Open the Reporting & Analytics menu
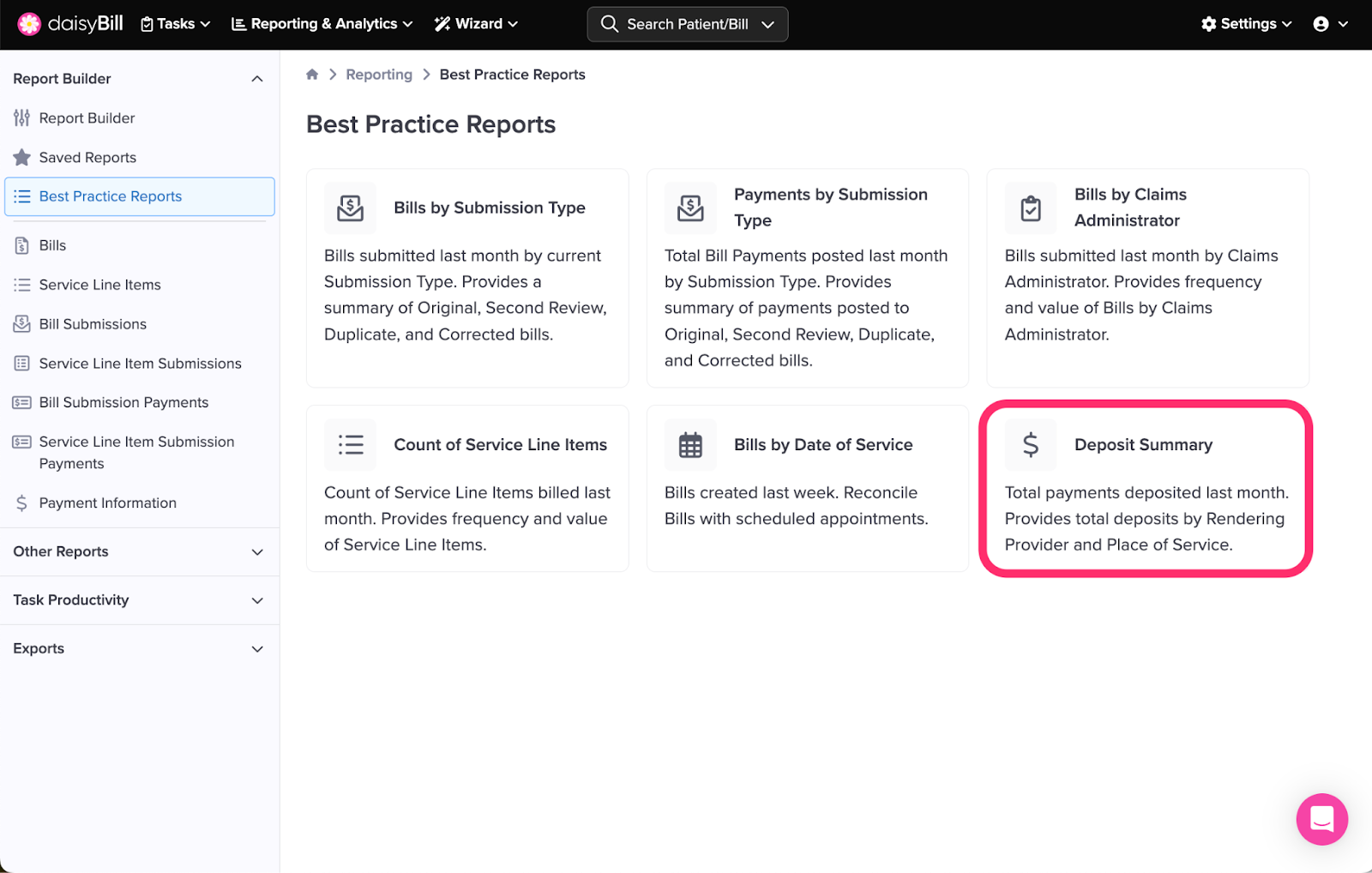This screenshot has width=1372, height=873. point(322,24)
